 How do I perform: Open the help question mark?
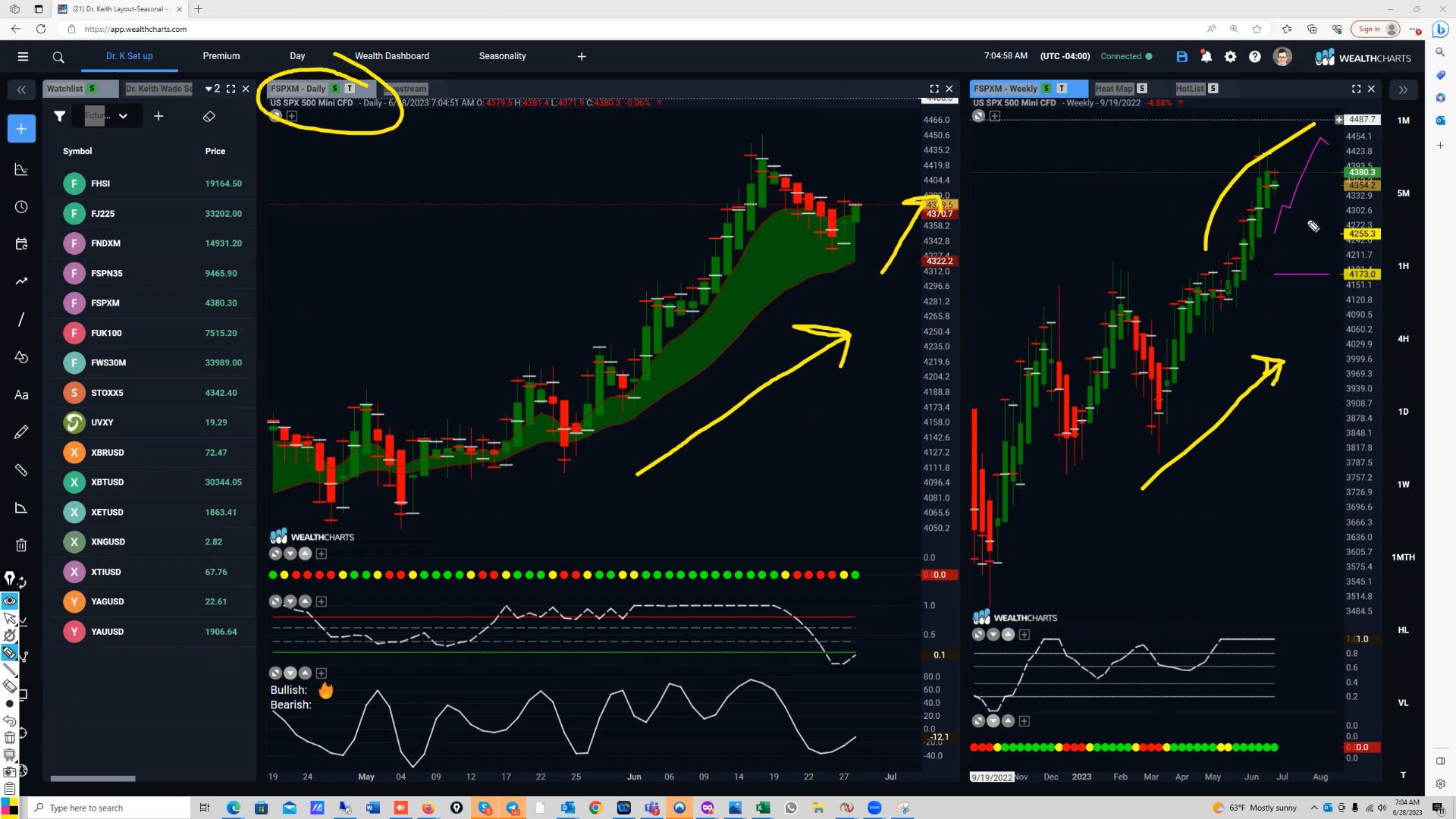[1255, 56]
